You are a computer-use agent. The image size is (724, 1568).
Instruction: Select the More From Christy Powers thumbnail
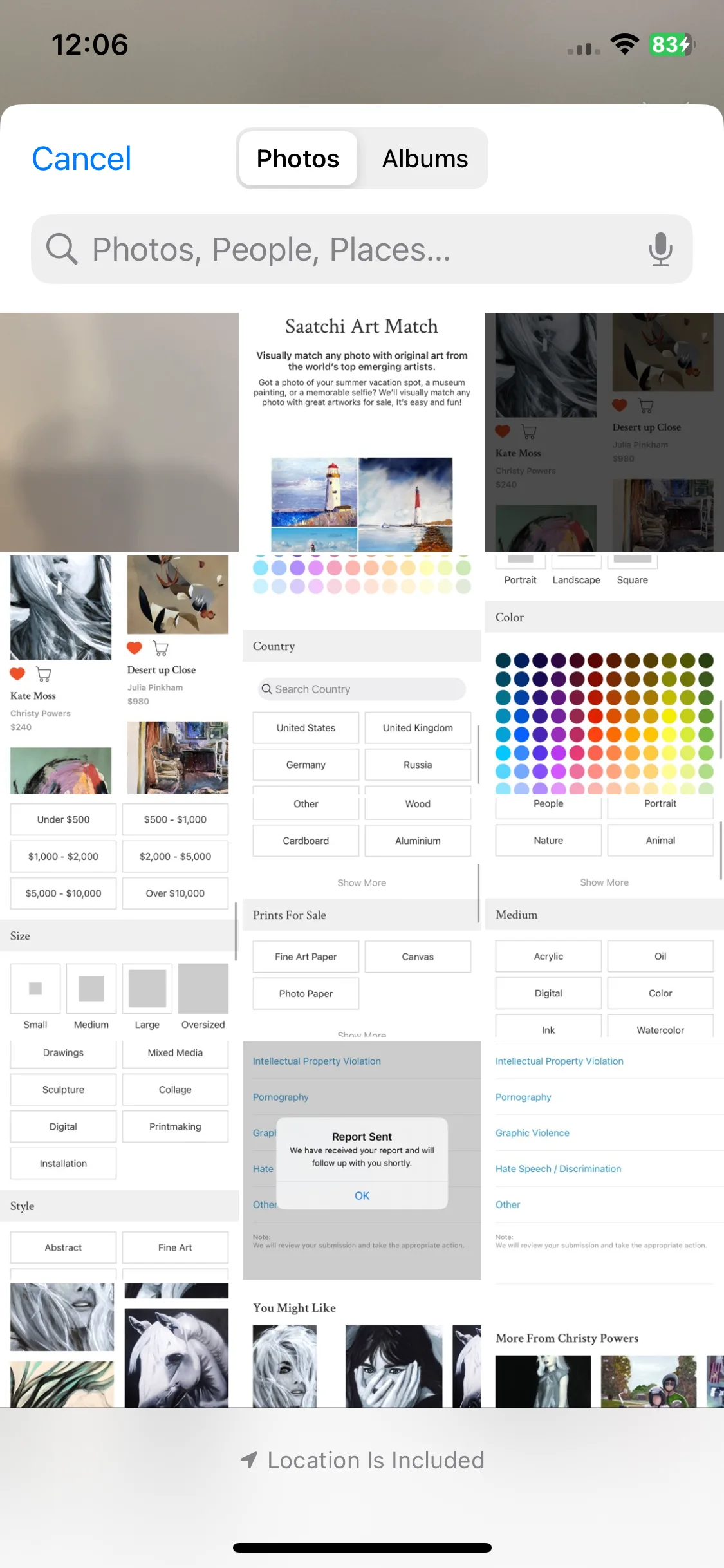(604, 1345)
